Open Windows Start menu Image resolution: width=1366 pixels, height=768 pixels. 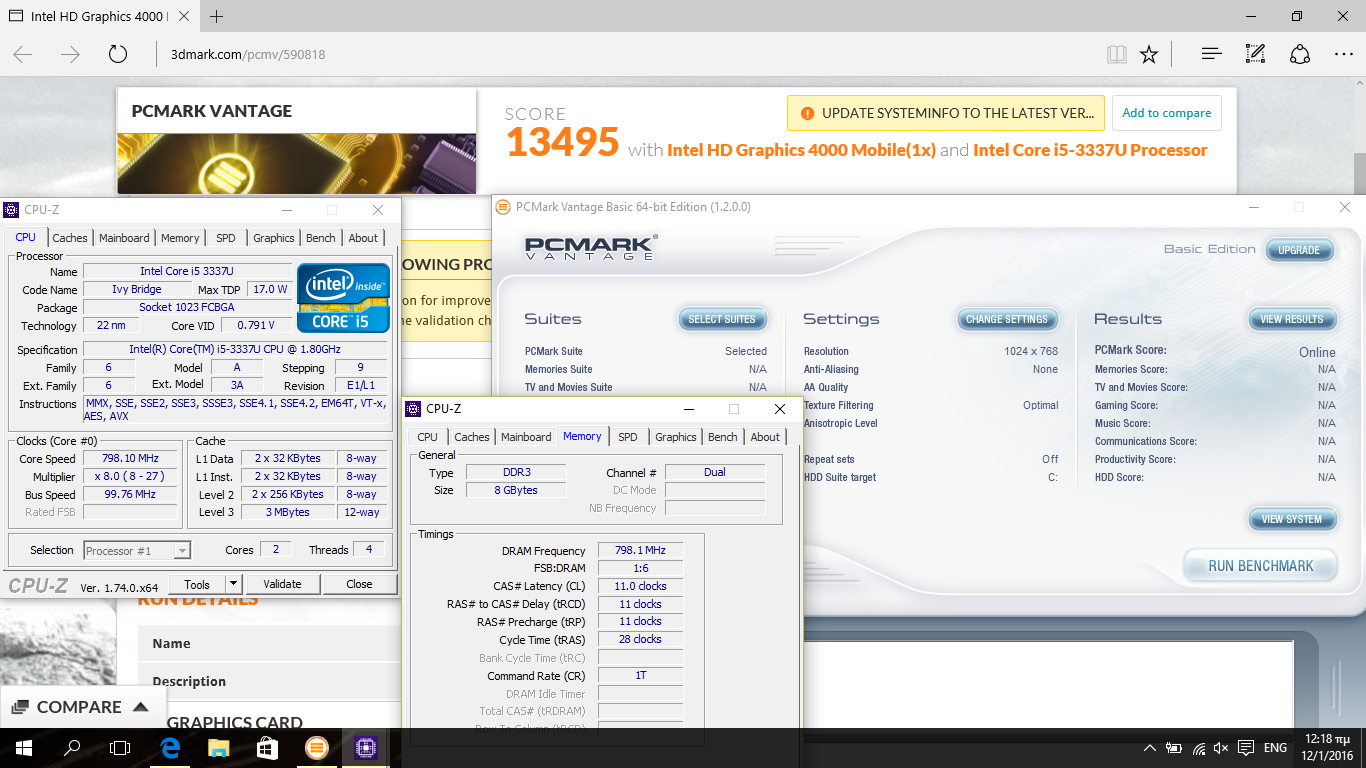pos(23,747)
